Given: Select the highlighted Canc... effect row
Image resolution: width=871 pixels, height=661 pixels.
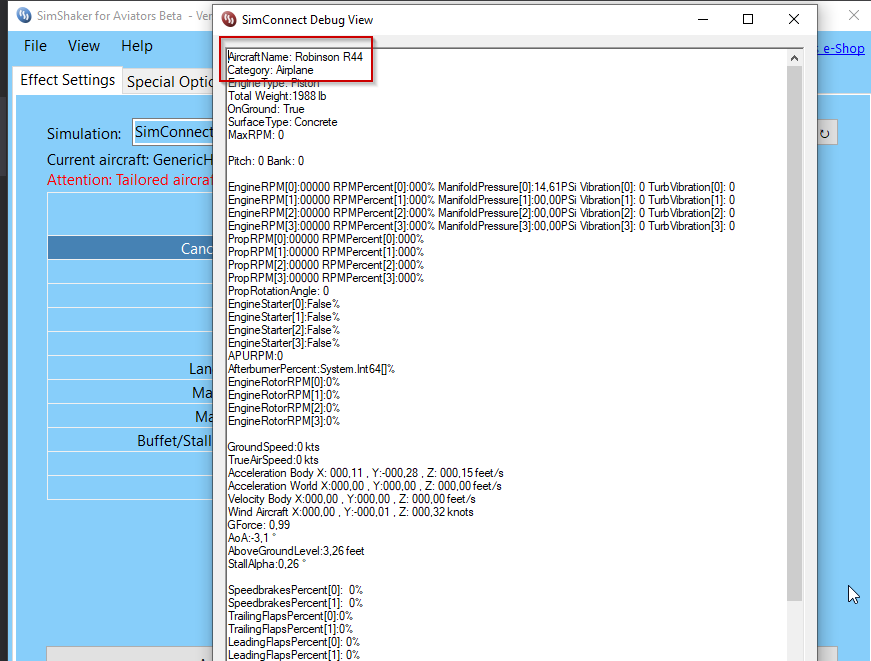Looking at the screenshot, I should click(131, 248).
